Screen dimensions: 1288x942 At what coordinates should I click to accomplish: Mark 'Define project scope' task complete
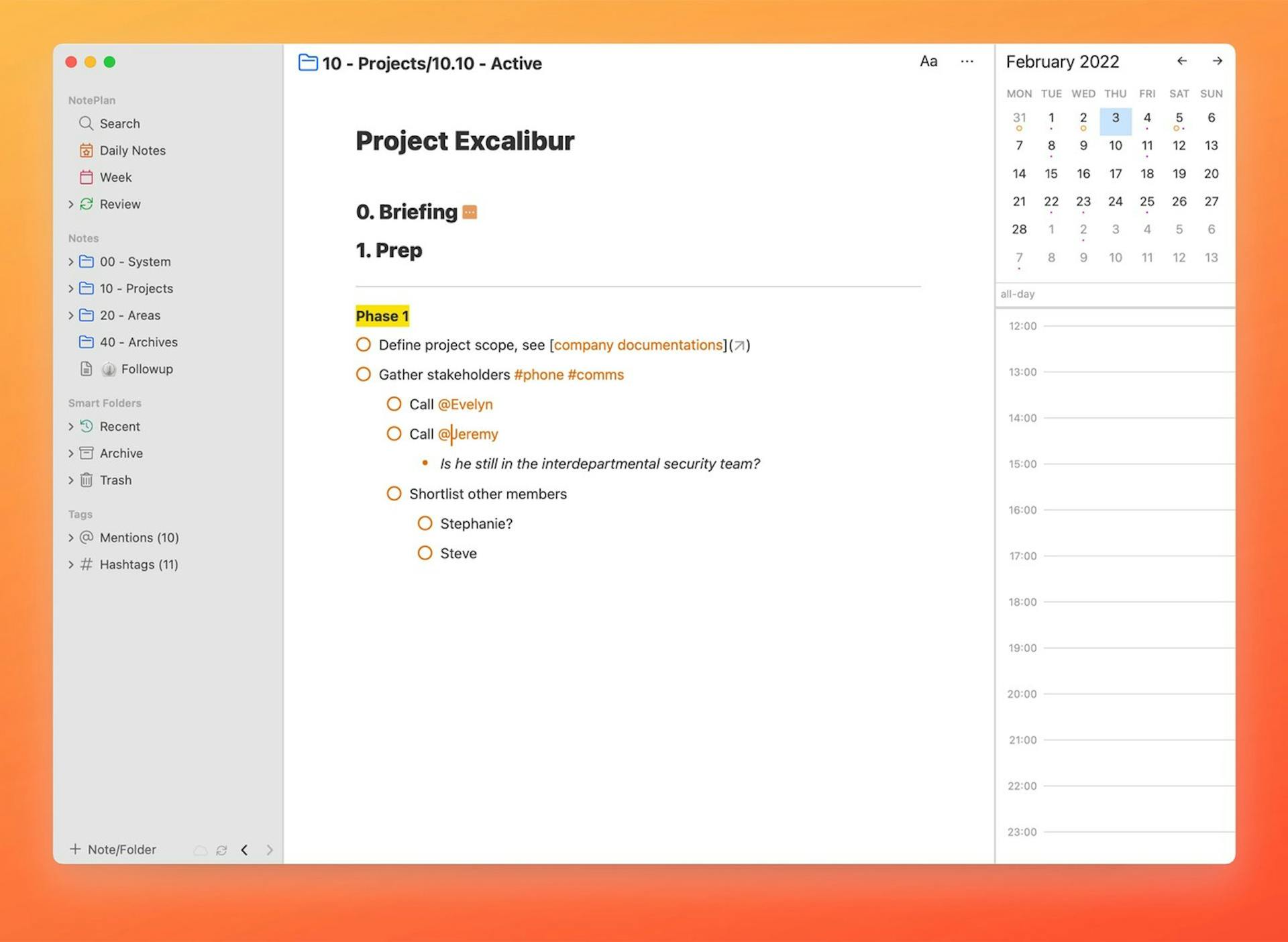[x=363, y=344]
